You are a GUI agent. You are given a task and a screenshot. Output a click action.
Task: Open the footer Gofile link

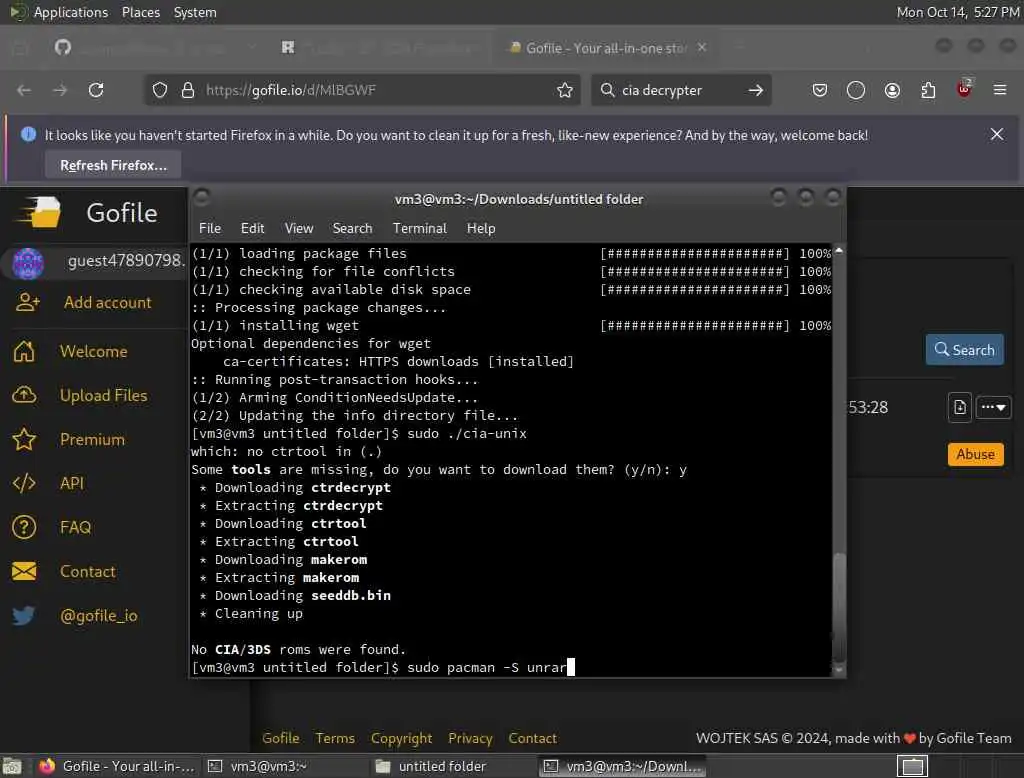[x=281, y=738]
